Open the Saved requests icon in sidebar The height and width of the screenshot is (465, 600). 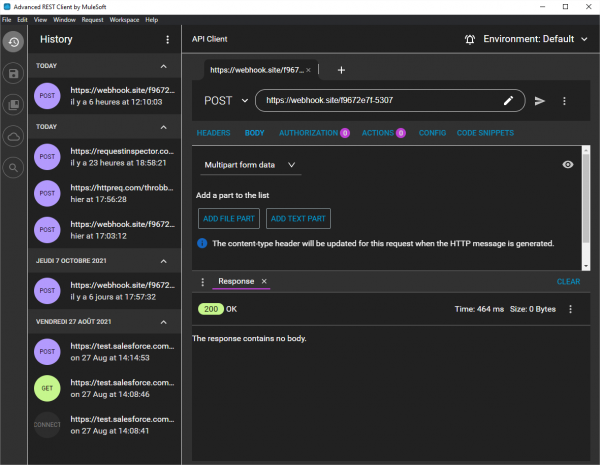(13, 73)
